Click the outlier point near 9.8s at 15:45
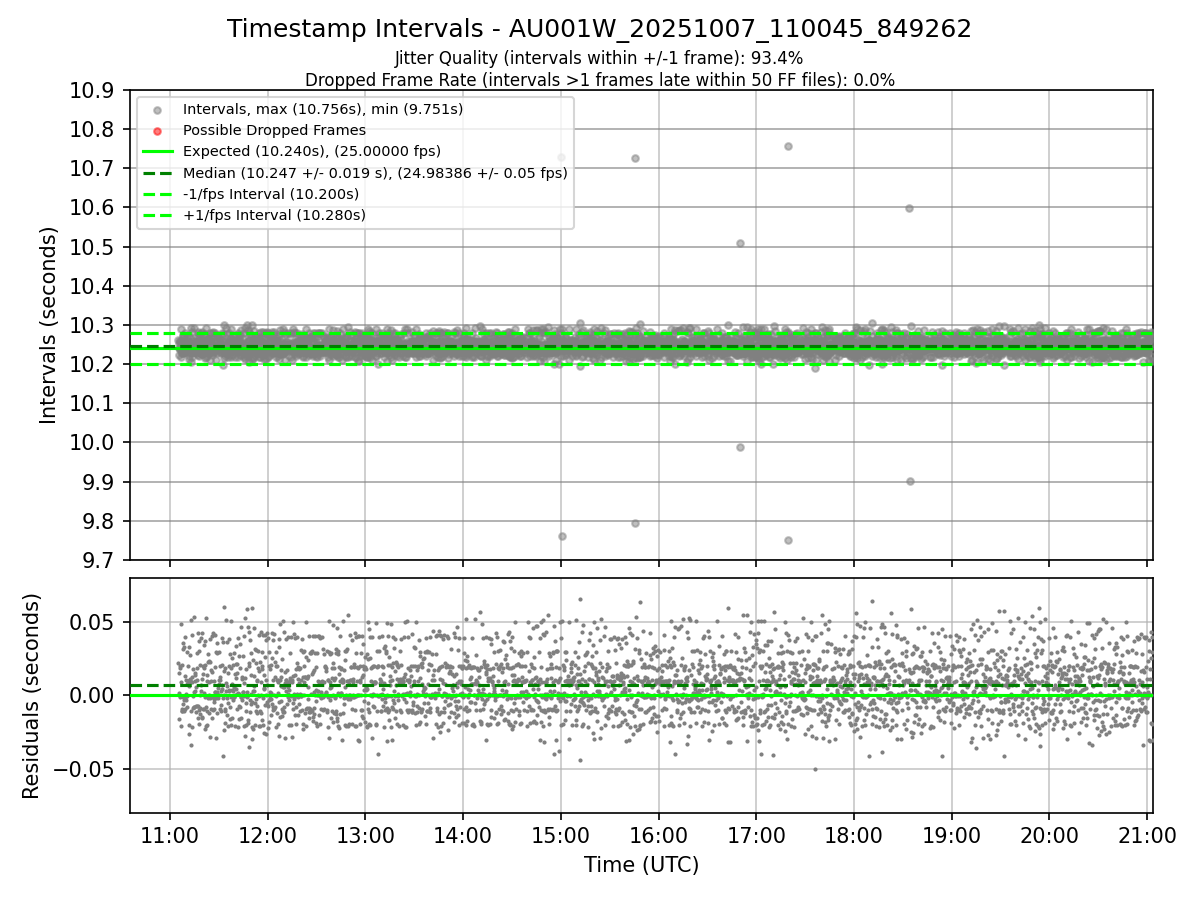Screen dimensions: 1200x900 (635, 523)
